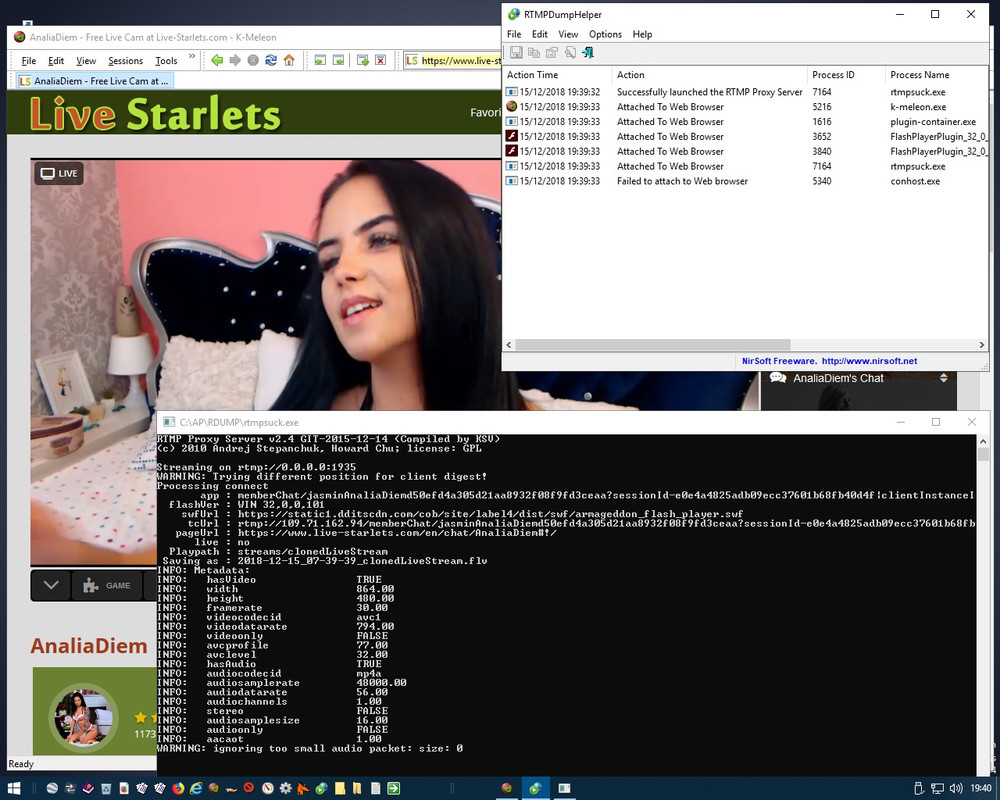The width and height of the screenshot is (1000, 800).
Task: Select row with Process ID 3652
Action: tap(746, 137)
